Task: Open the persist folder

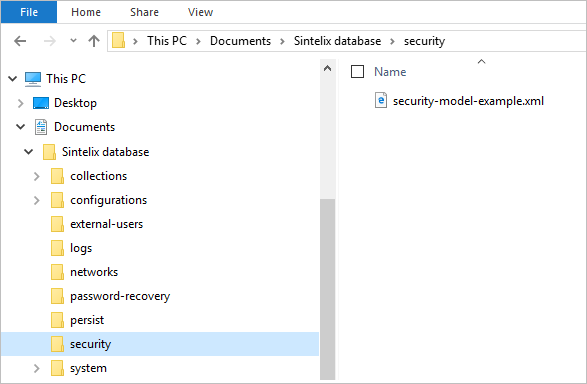Action: 87,320
